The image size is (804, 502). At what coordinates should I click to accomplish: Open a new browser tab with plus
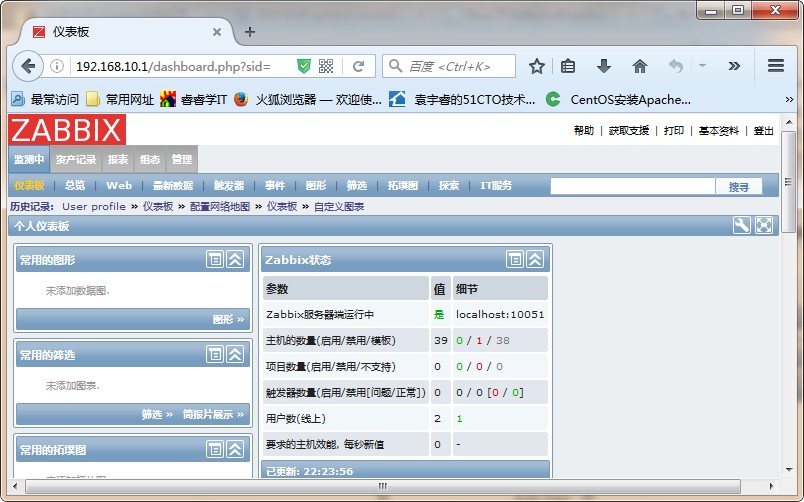point(250,32)
